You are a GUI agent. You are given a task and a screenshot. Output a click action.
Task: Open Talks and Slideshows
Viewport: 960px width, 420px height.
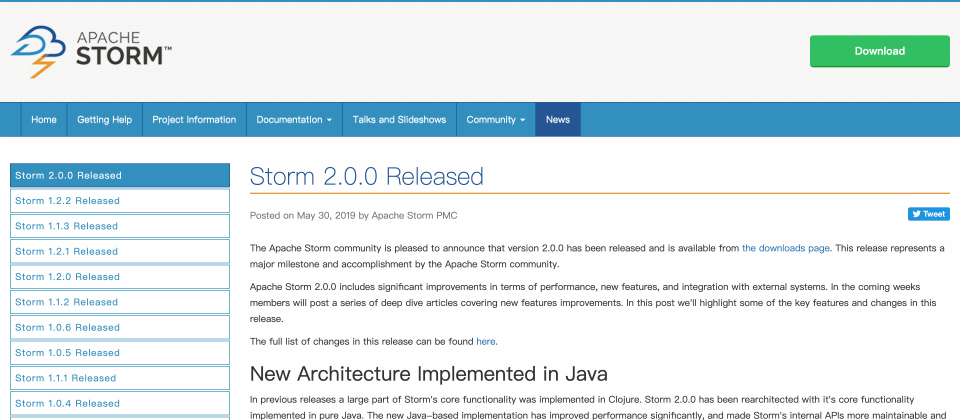(x=399, y=119)
